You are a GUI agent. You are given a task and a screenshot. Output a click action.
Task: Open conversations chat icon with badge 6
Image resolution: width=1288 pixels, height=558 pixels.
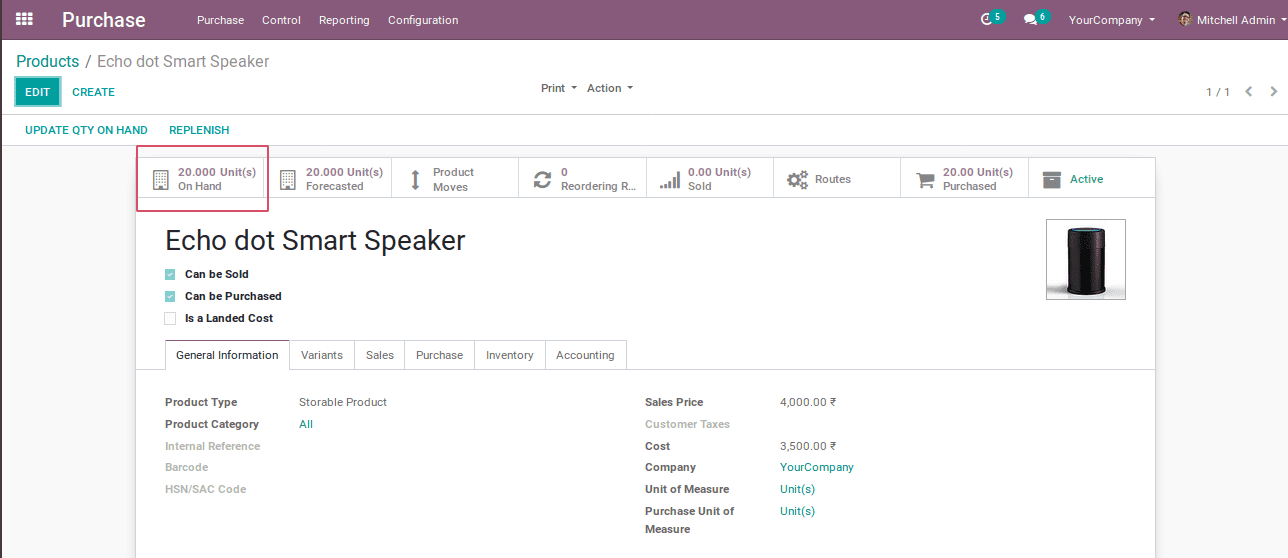[1030, 19]
